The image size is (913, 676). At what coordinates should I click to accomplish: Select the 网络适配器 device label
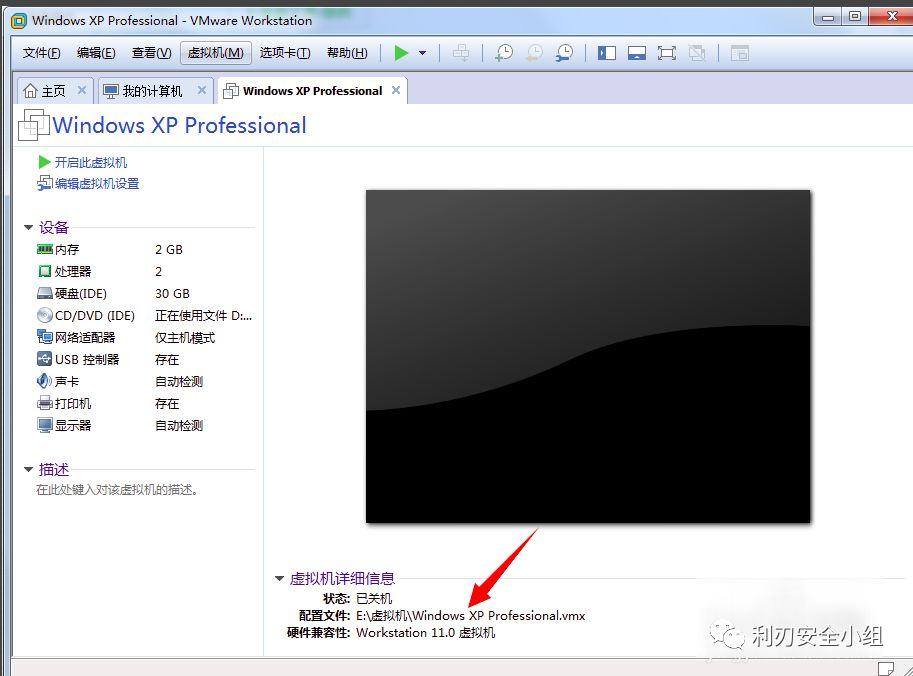click(85, 338)
